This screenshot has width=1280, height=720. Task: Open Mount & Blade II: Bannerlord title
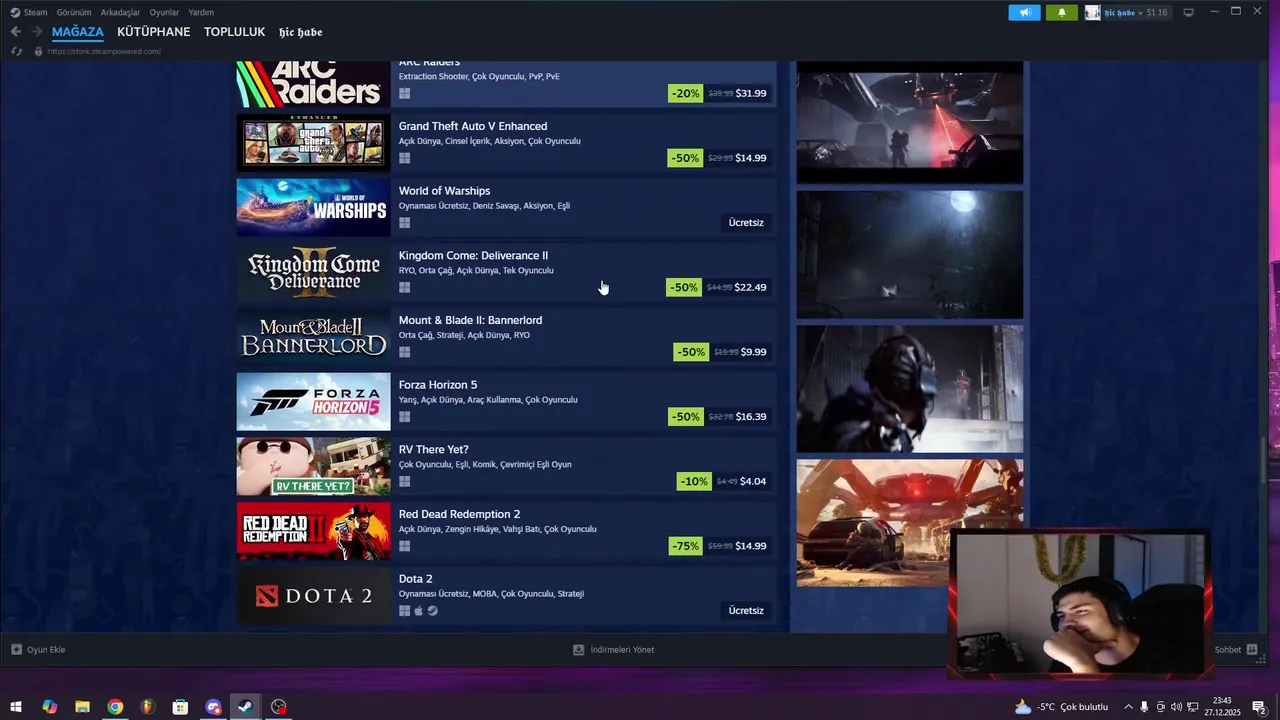click(470, 320)
